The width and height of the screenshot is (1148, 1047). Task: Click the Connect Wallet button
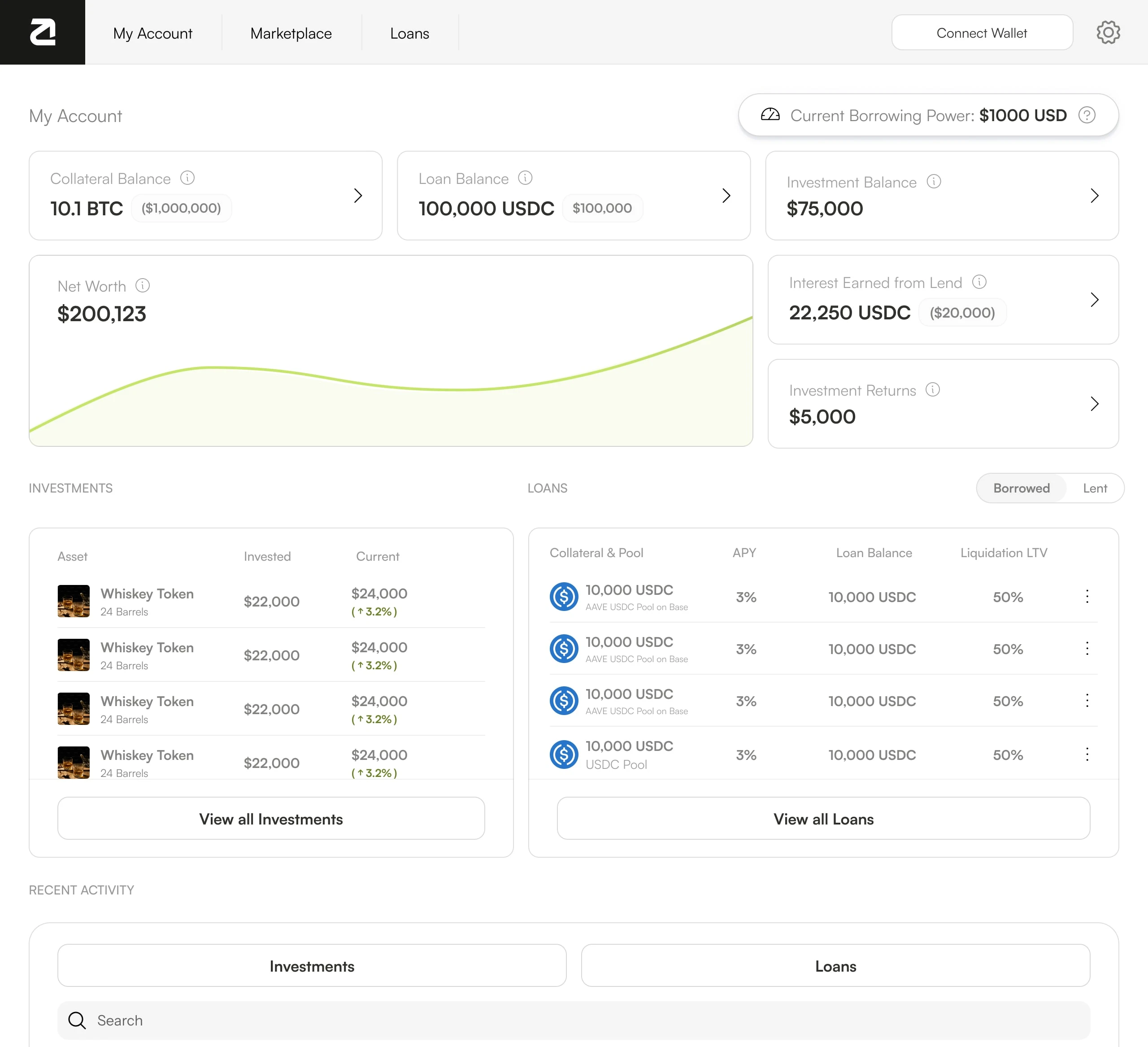pyautogui.click(x=981, y=33)
